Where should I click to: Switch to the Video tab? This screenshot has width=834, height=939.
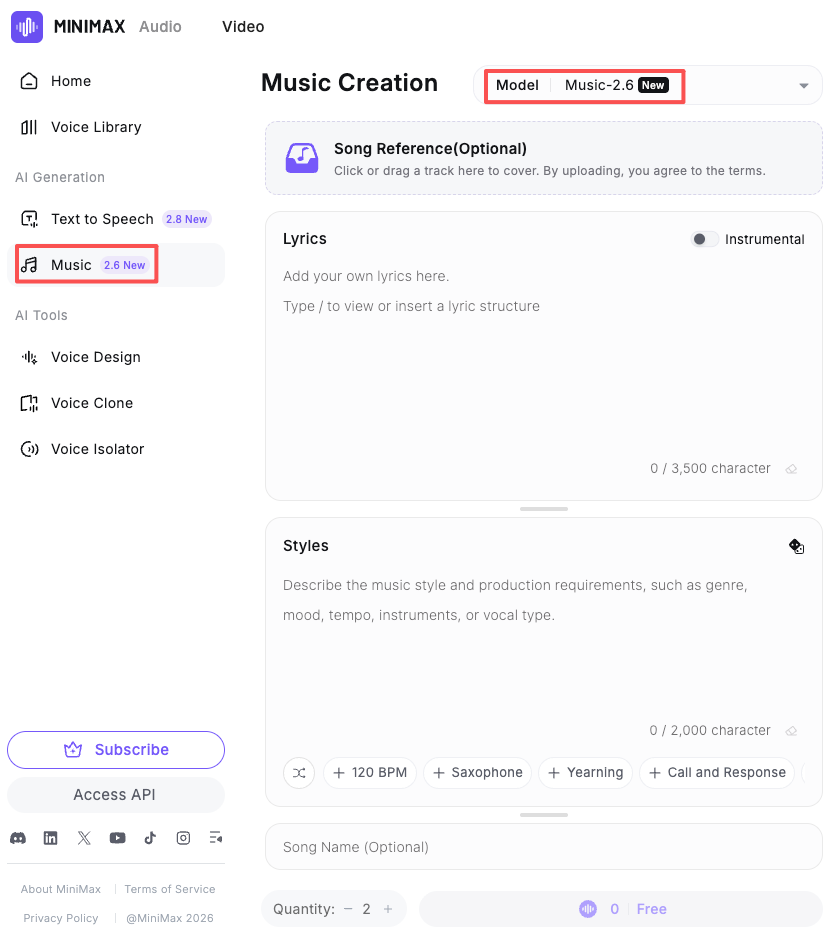243,27
